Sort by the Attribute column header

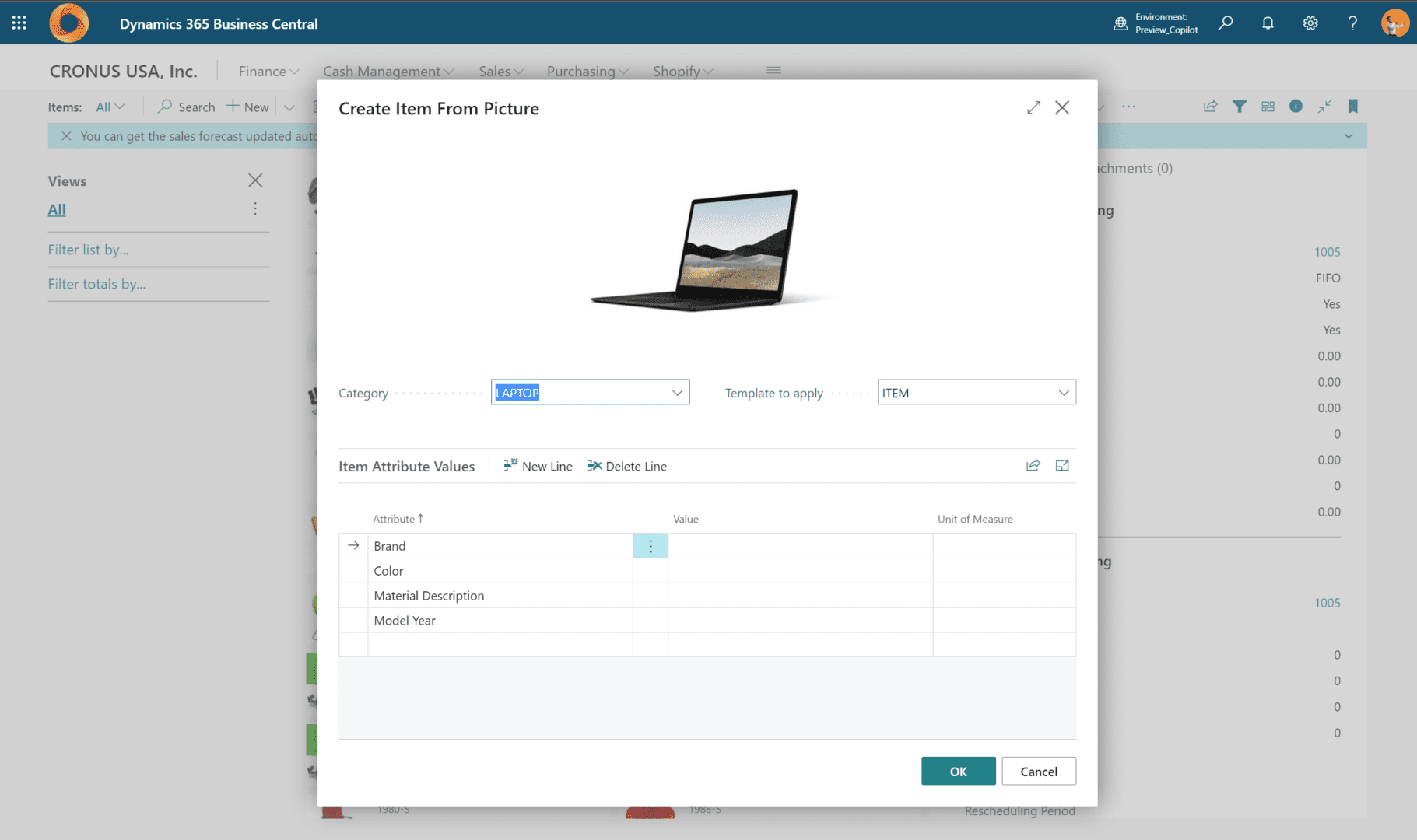coord(398,519)
